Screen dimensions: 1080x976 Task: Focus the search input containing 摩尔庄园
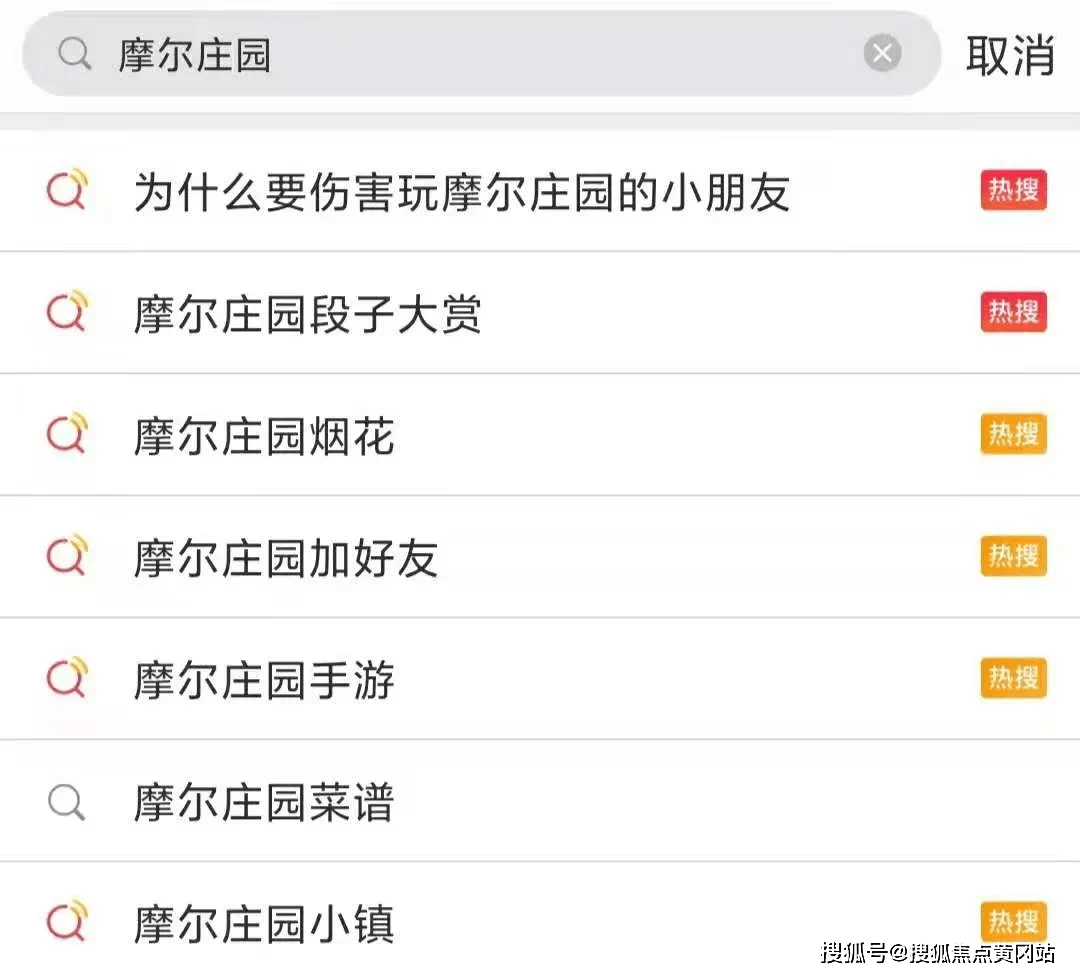[481, 54]
